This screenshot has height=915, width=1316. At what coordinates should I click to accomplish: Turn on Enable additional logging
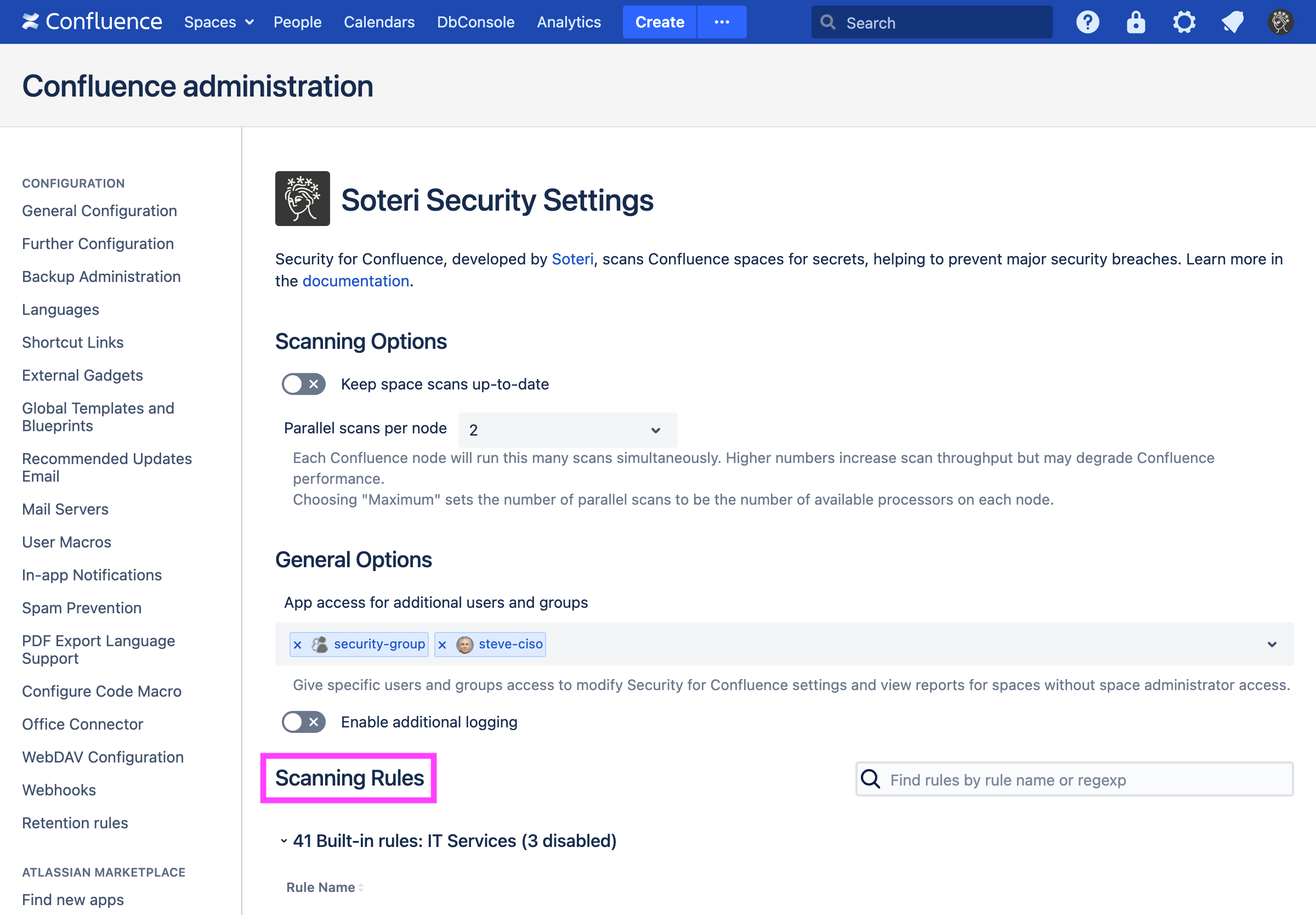point(304,722)
